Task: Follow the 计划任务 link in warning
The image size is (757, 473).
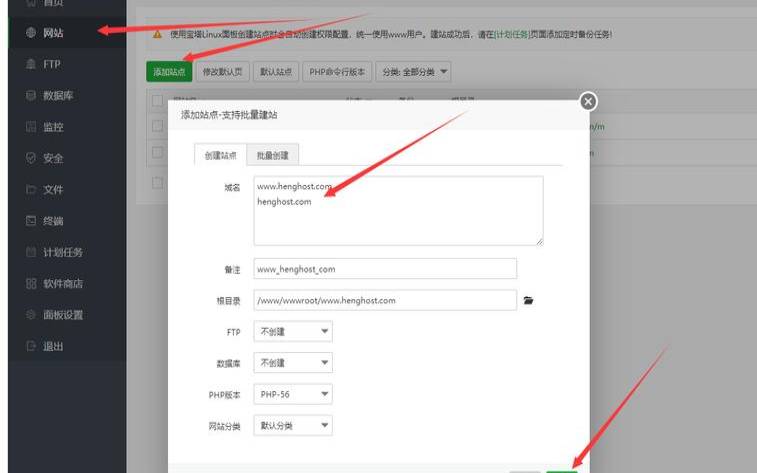Action: coord(512,34)
